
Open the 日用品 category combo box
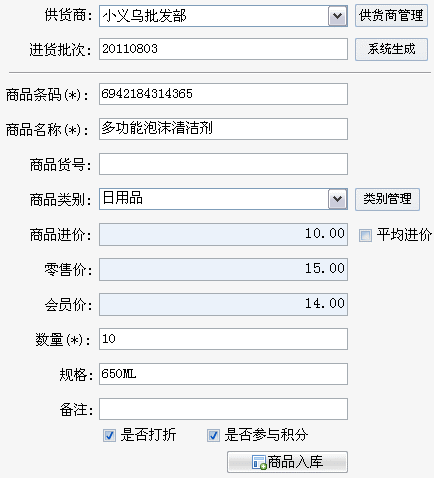pos(223,199)
